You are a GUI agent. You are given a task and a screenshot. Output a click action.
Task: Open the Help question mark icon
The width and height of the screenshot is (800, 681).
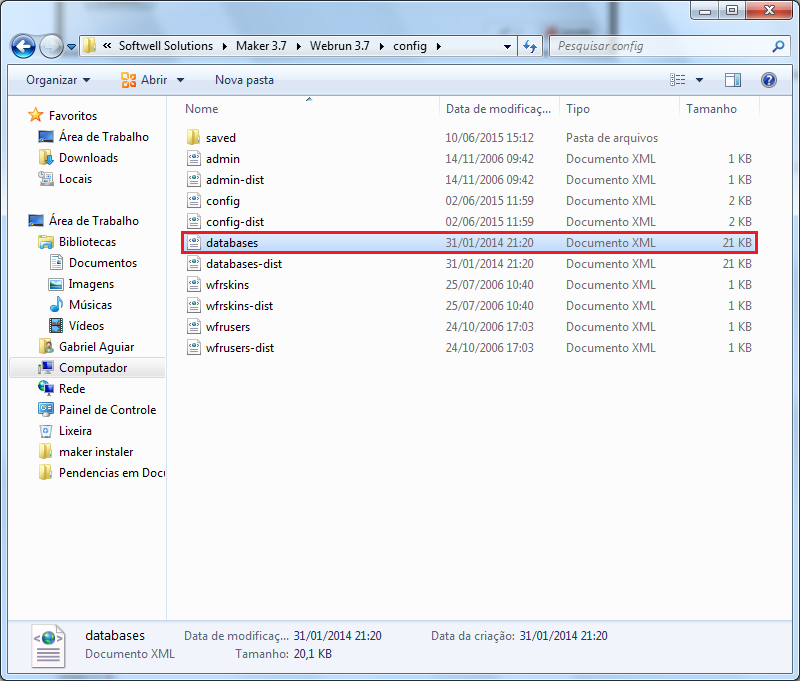[x=769, y=80]
